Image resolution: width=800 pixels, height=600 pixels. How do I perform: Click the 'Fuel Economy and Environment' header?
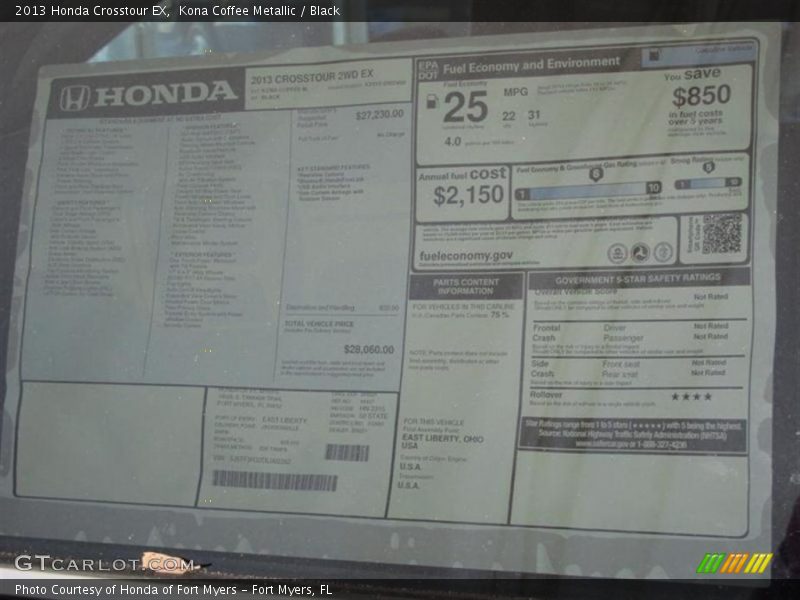point(531,65)
